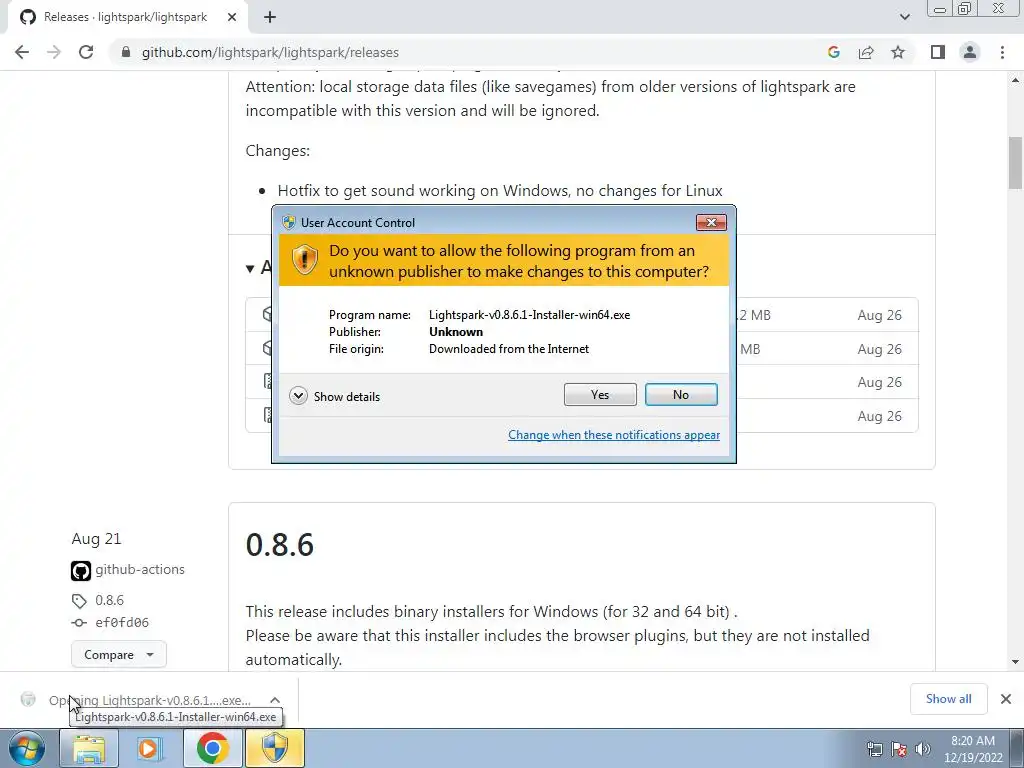
Task: Open the github-actions author link
Action: pos(140,569)
